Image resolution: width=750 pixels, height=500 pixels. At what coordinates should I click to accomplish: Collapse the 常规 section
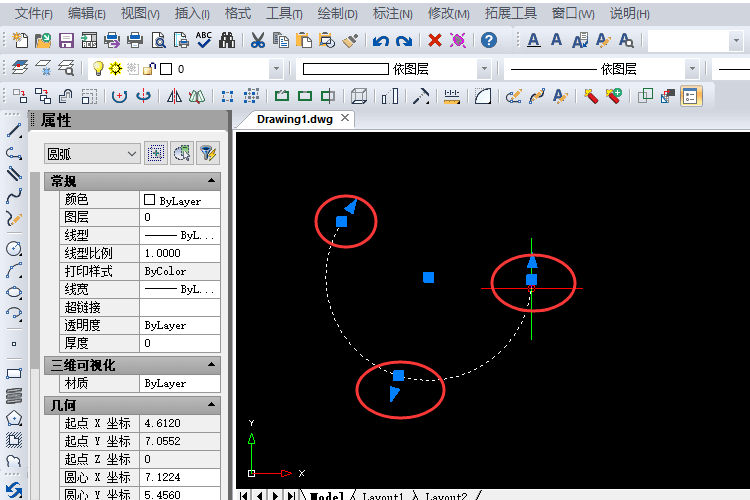tap(211, 180)
